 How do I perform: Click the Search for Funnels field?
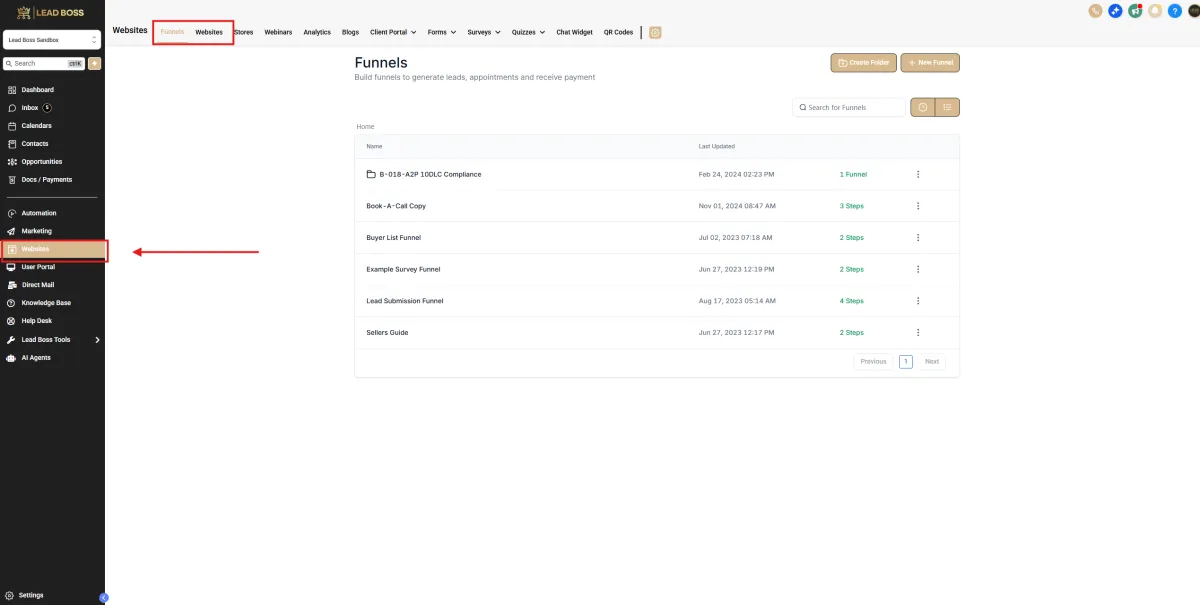click(x=849, y=107)
